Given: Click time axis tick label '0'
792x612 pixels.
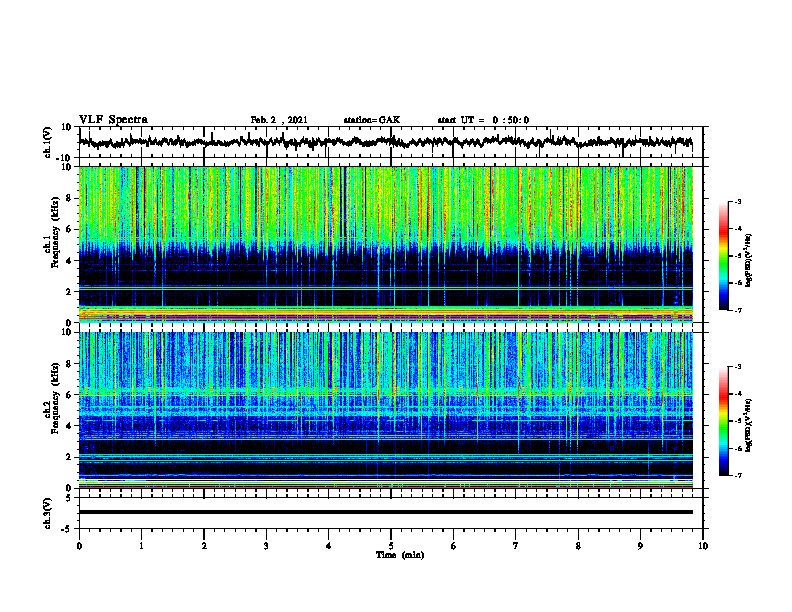Looking at the screenshot, I should coord(79,546).
